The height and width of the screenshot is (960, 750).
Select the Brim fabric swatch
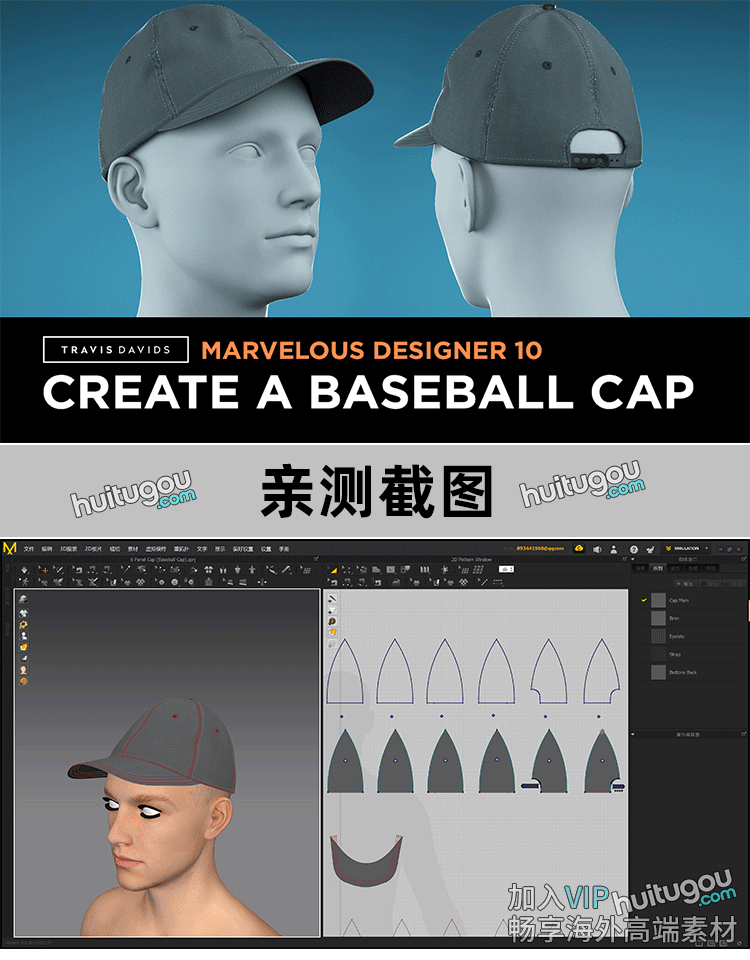pos(658,618)
